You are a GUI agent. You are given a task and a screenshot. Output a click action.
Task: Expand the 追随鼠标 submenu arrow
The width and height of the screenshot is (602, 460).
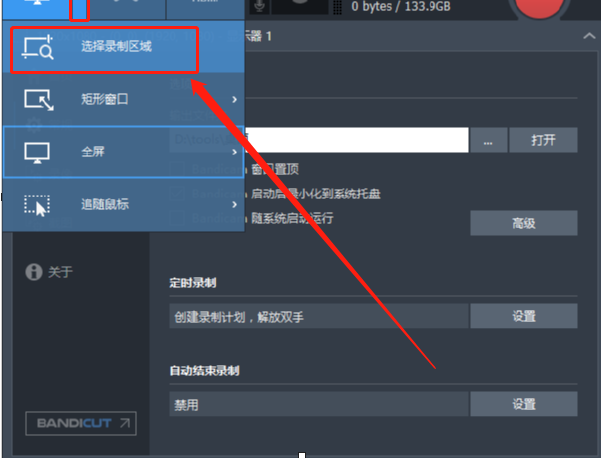(x=235, y=205)
